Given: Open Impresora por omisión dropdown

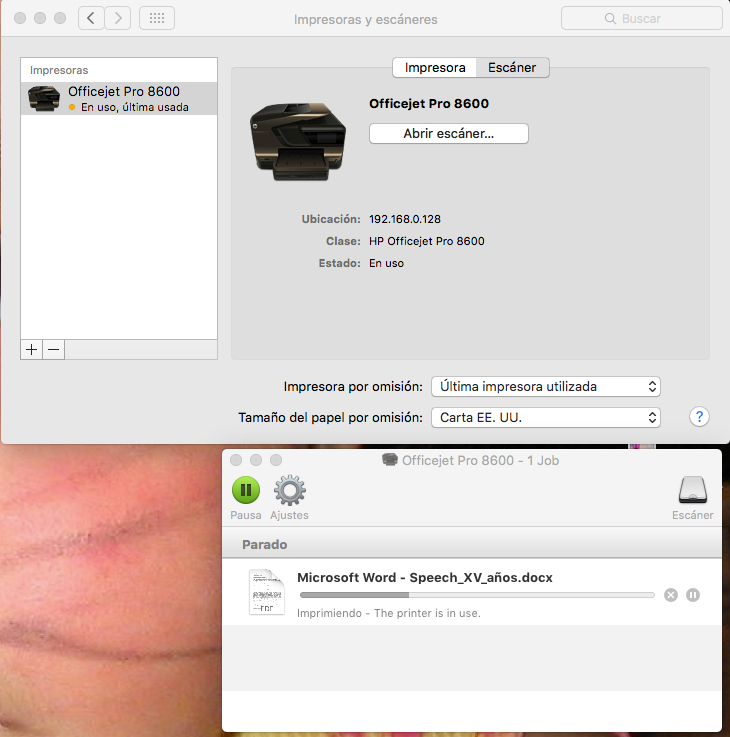Looking at the screenshot, I should pyautogui.click(x=546, y=386).
